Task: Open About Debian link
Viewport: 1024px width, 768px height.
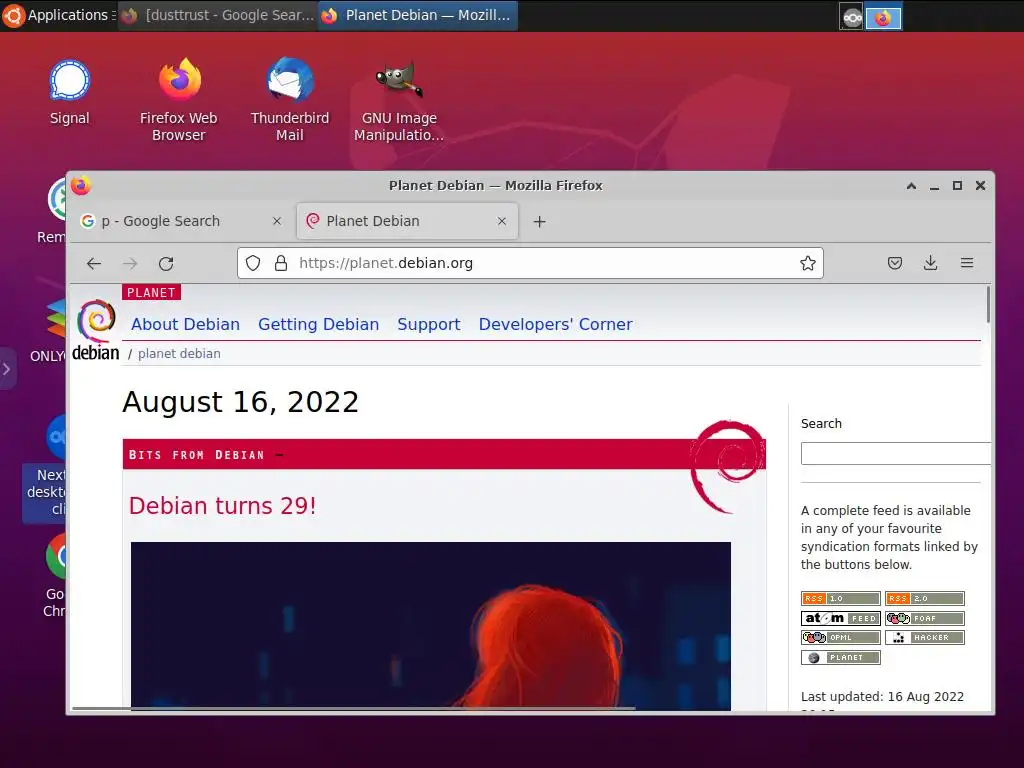Action: [185, 325]
